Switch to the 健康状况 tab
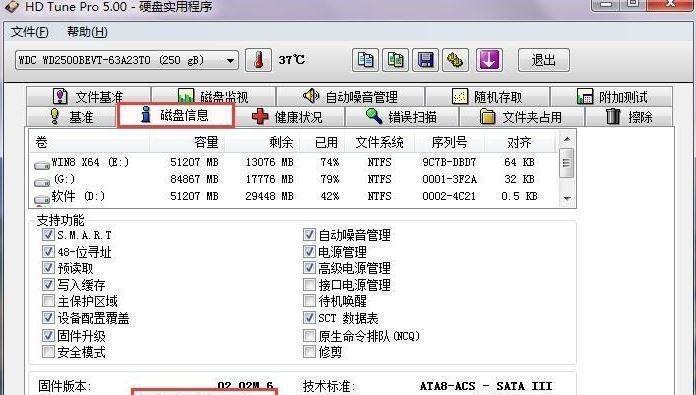 click(289, 117)
